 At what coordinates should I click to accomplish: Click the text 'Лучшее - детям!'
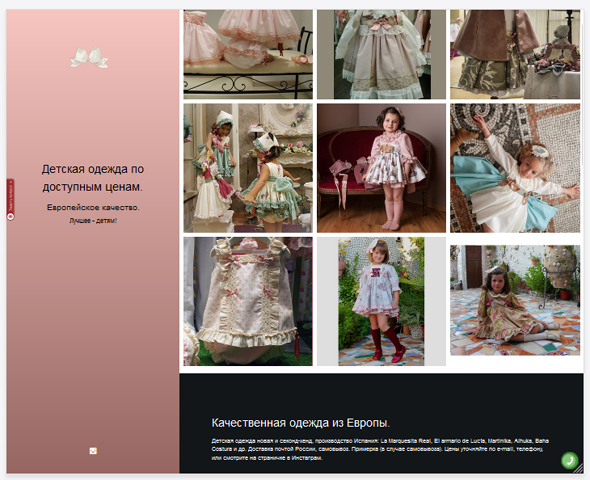93,221
